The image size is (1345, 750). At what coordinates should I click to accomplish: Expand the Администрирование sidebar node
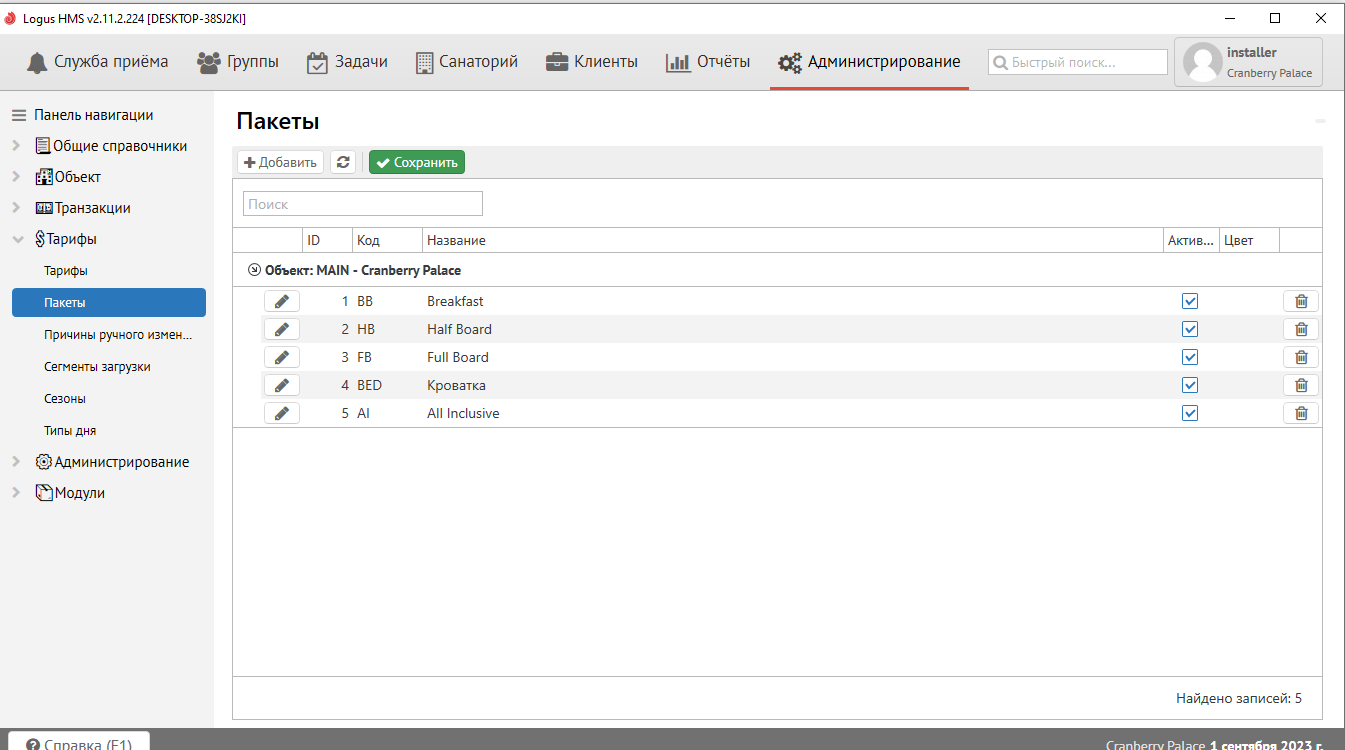point(16,462)
